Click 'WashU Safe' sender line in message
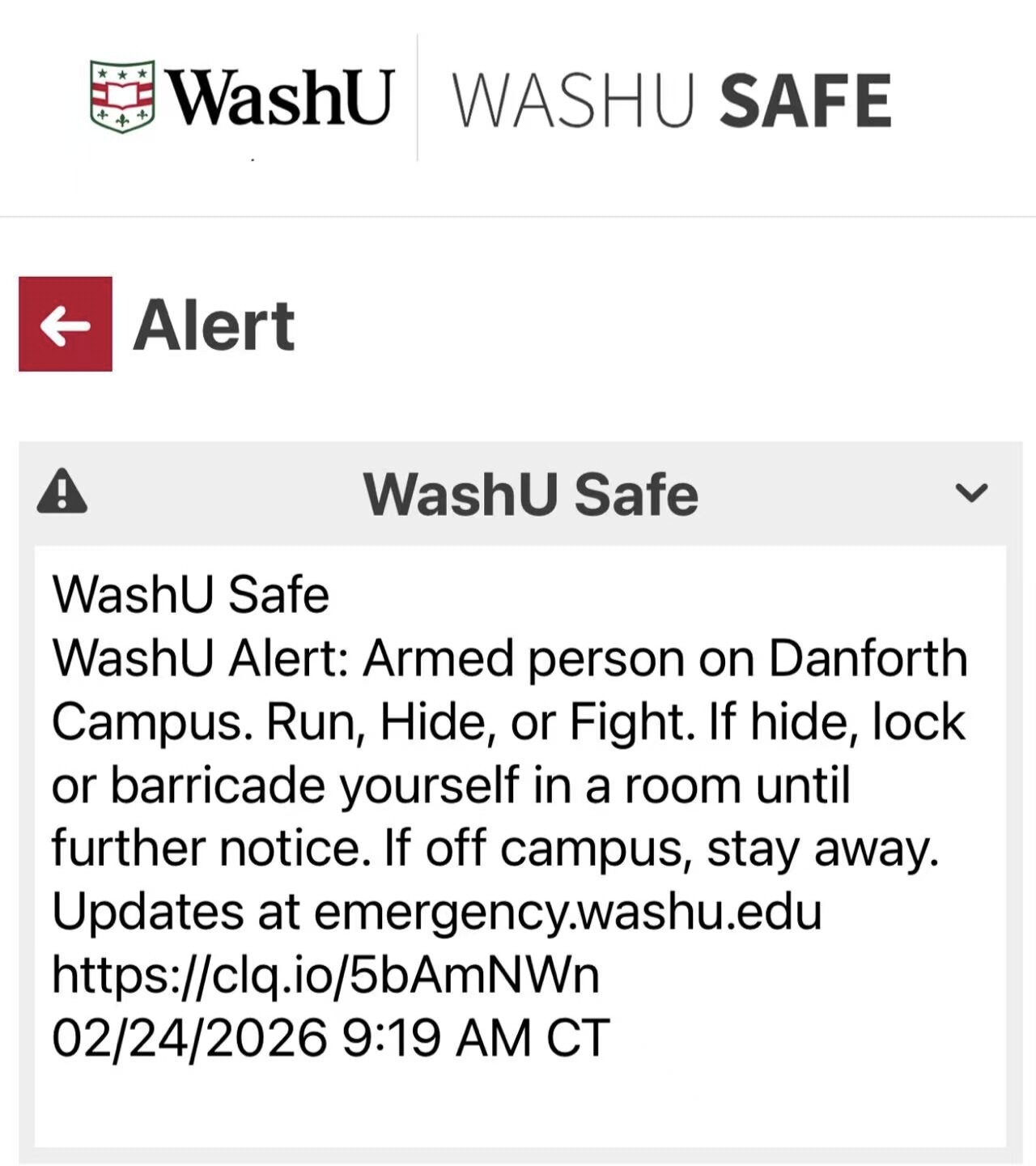The width and height of the screenshot is (1036, 1166). 191,595
